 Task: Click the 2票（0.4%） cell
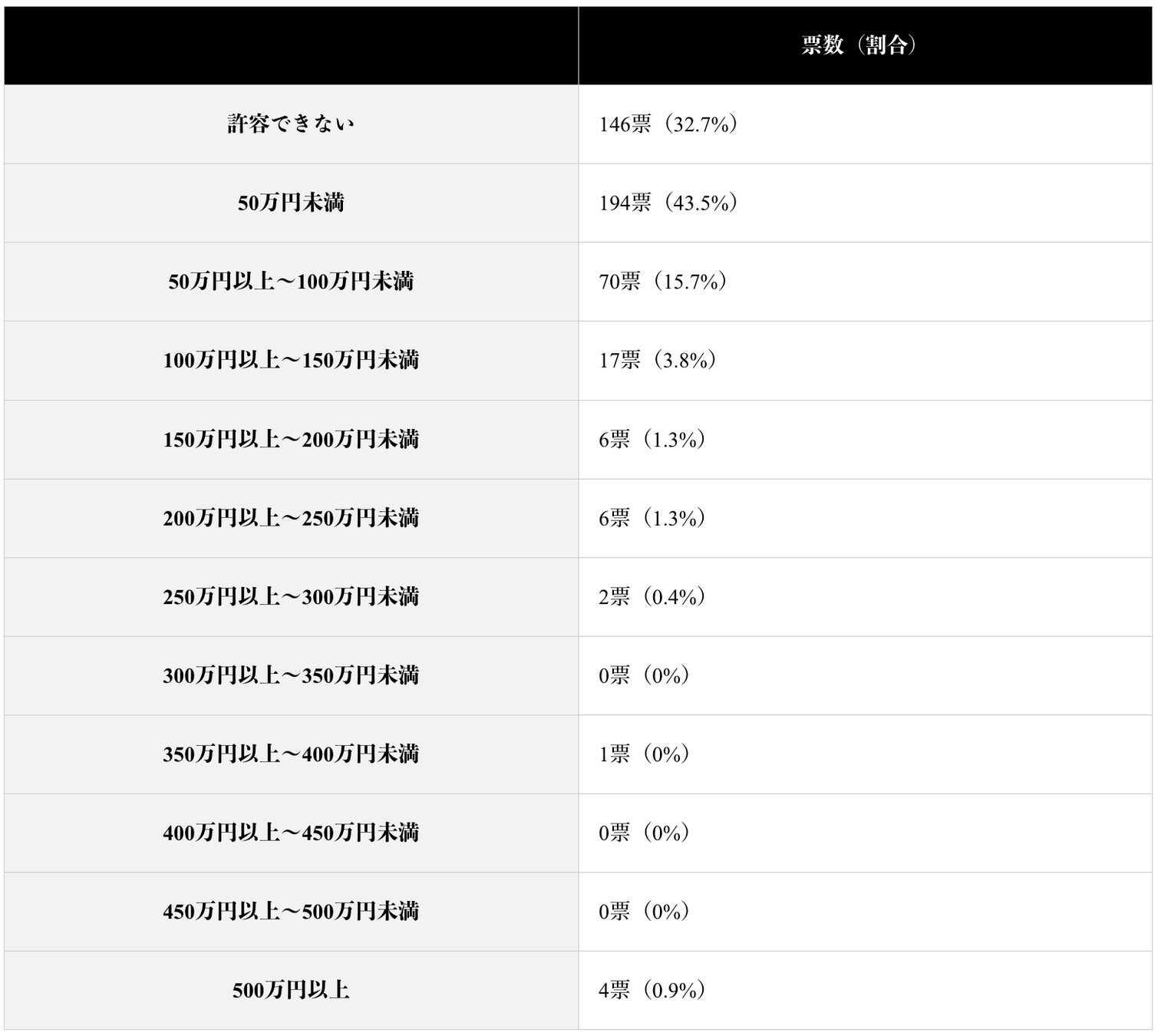[652, 596]
